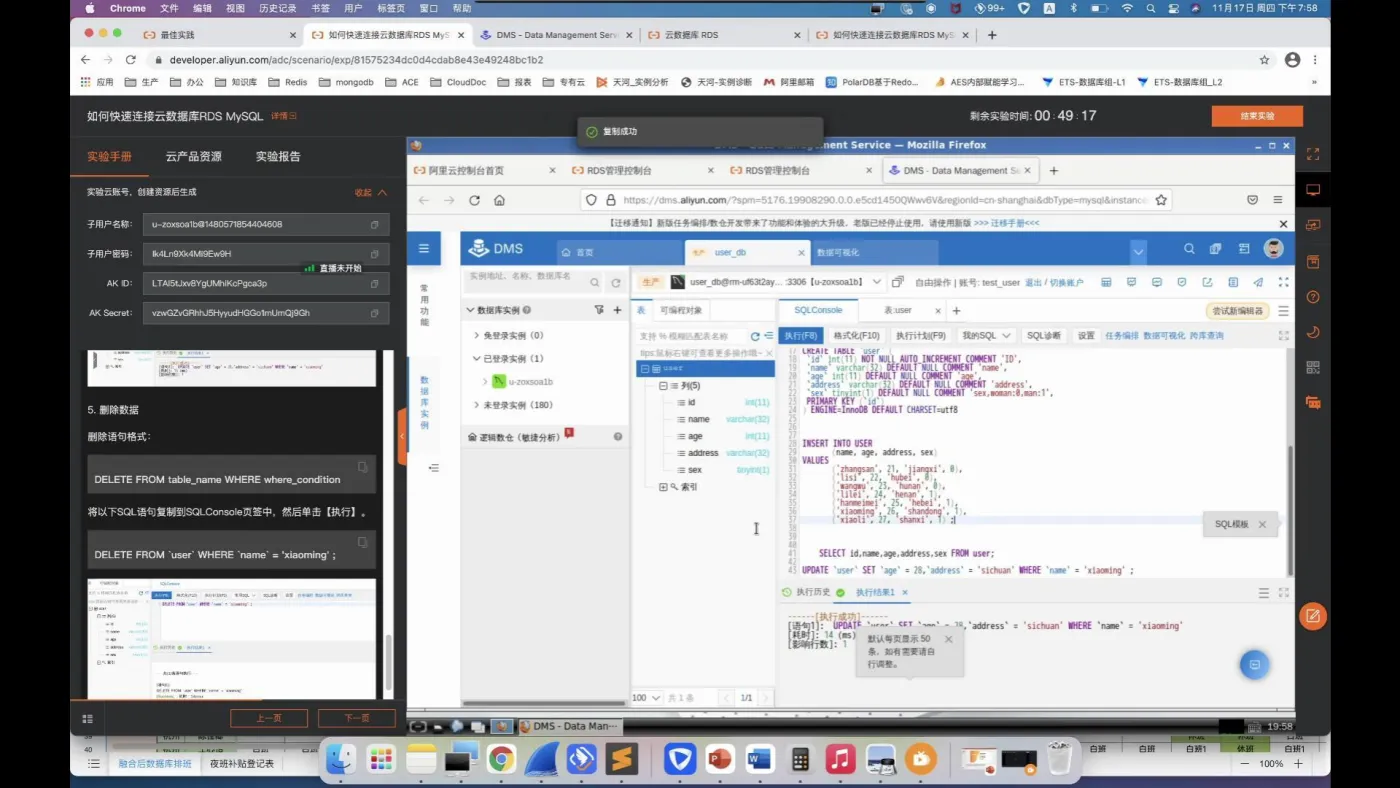Screen dimensions: 1400x788
Task: Expand the u-zoxsoa1b instance node
Action: [485, 381]
